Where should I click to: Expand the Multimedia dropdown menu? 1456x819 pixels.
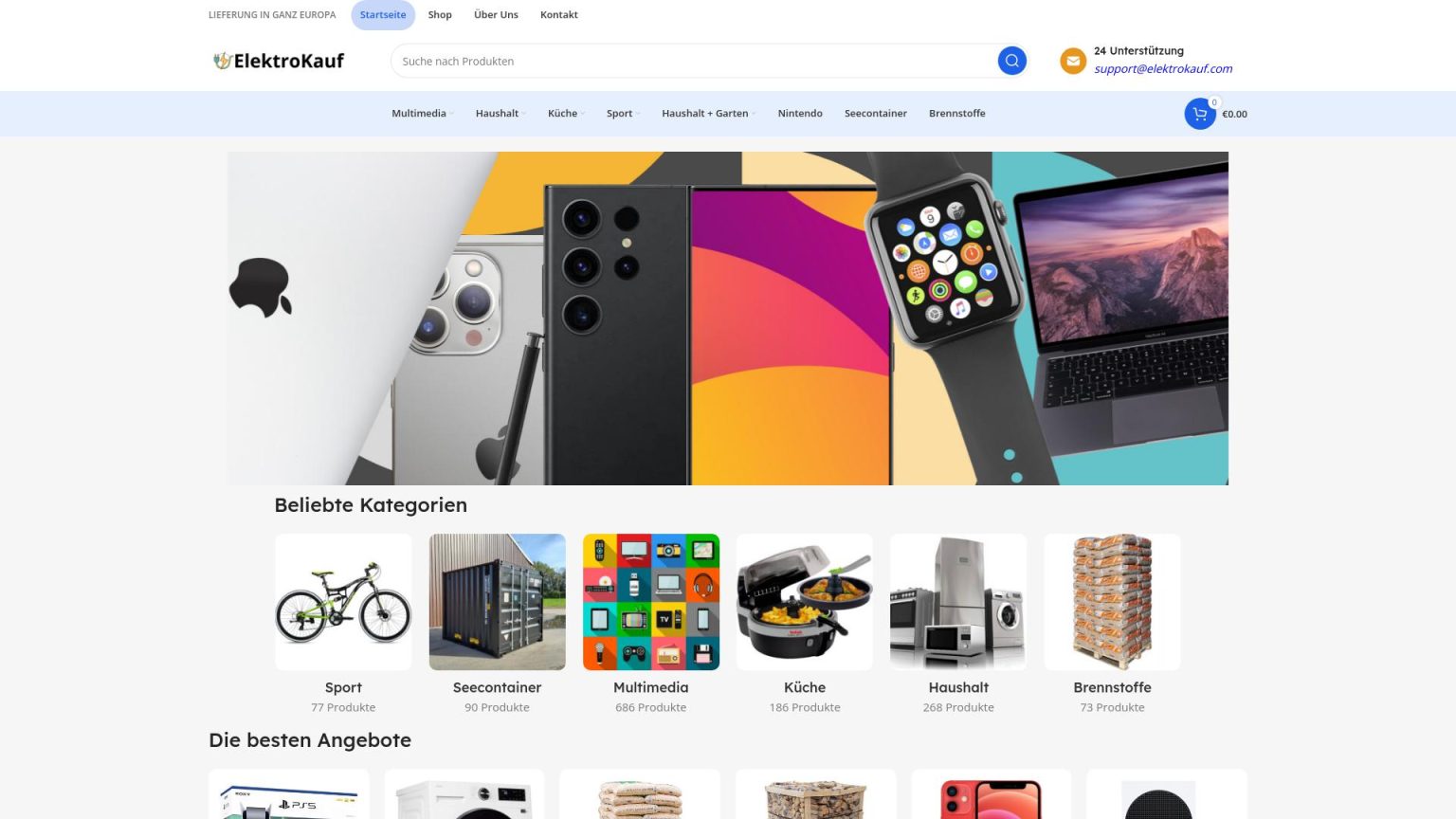point(422,114)
